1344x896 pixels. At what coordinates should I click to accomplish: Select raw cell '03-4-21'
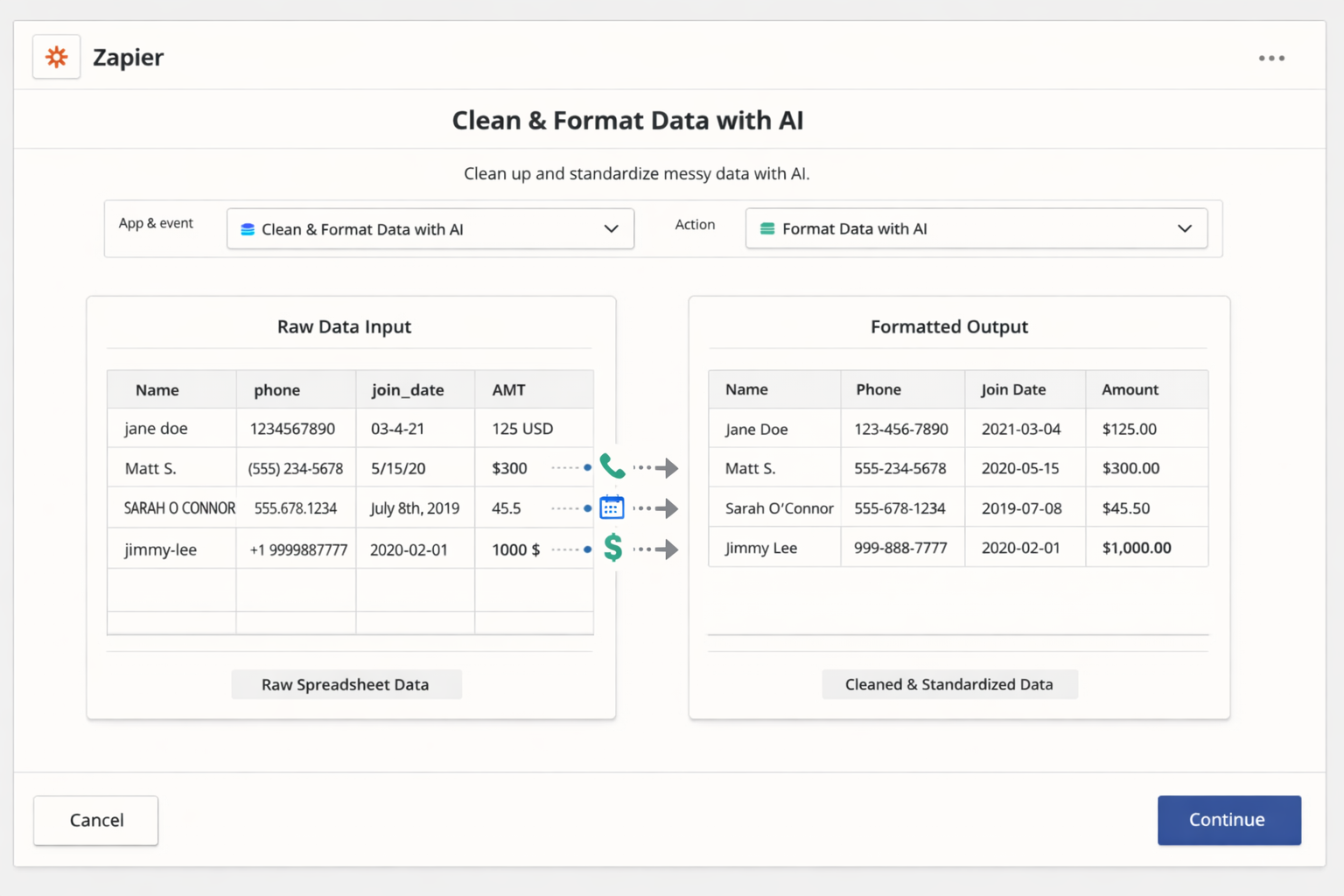[416, 429]
